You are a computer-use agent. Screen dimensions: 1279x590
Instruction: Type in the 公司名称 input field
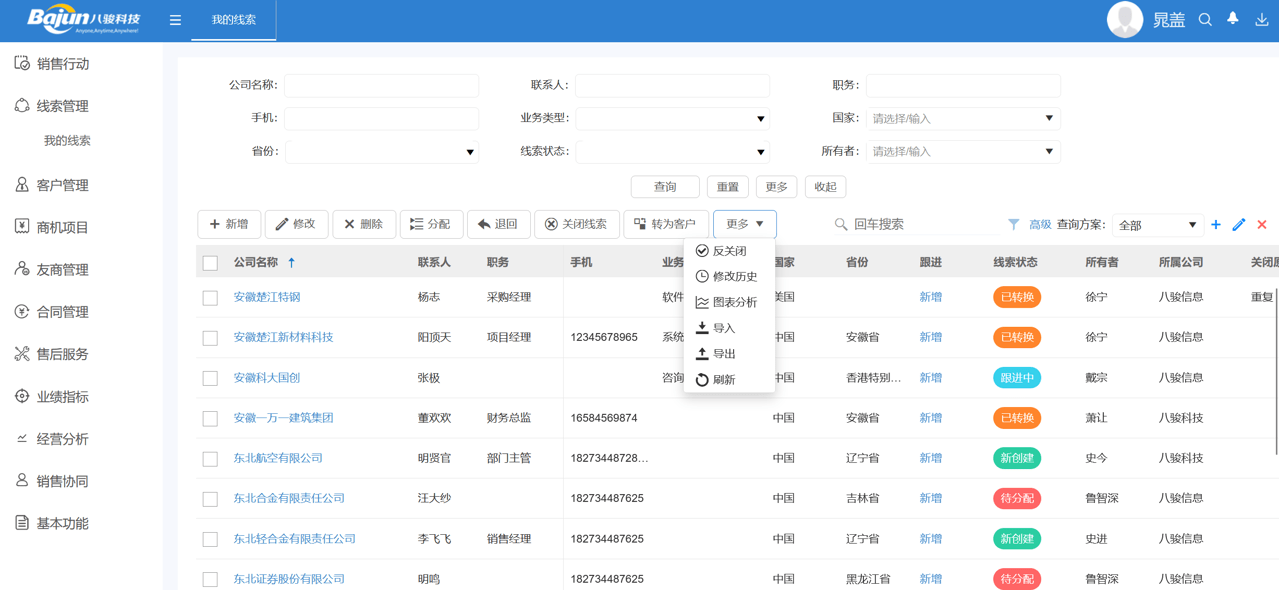[381, 85]
